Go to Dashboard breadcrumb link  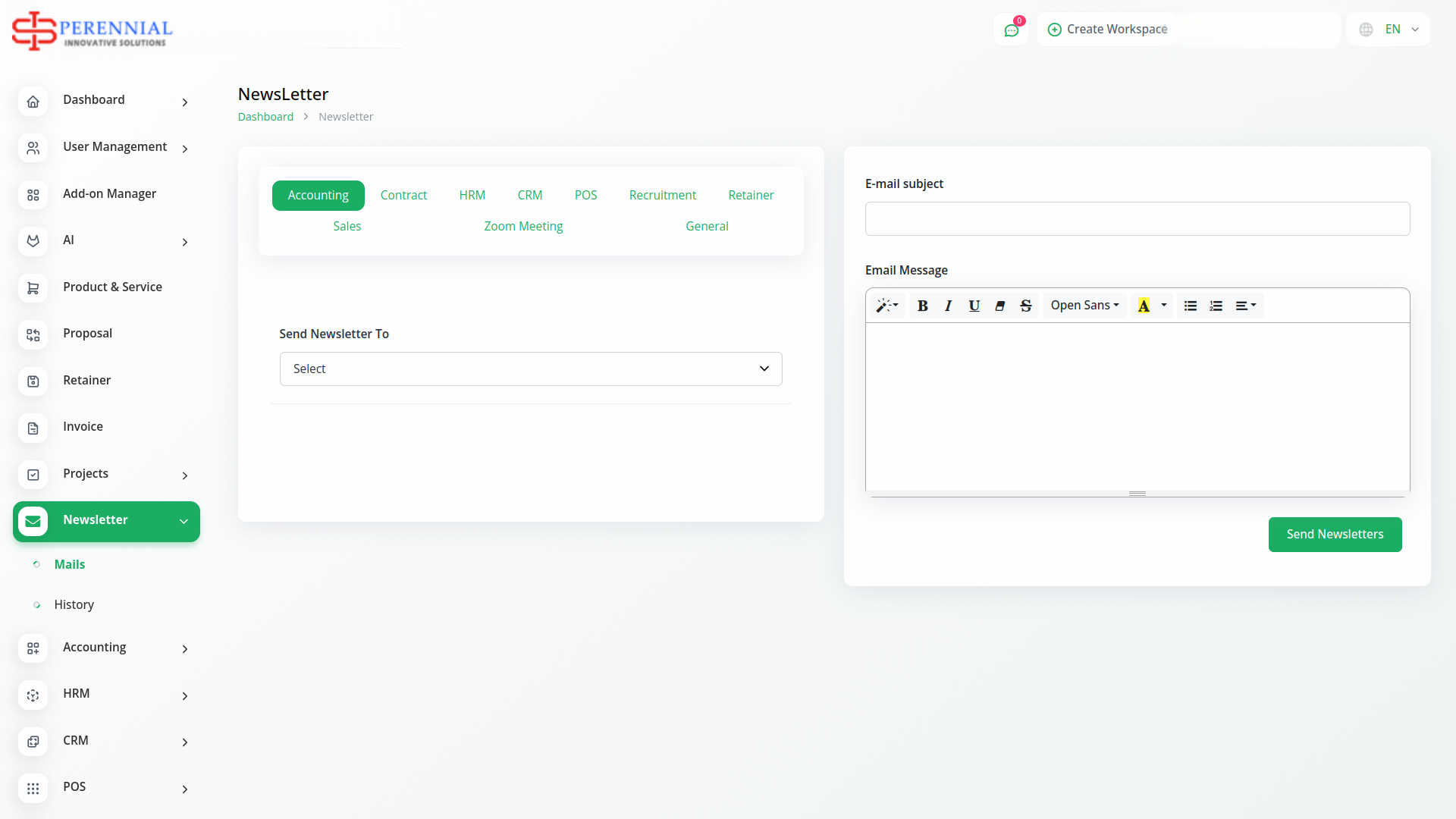(265, 117)
